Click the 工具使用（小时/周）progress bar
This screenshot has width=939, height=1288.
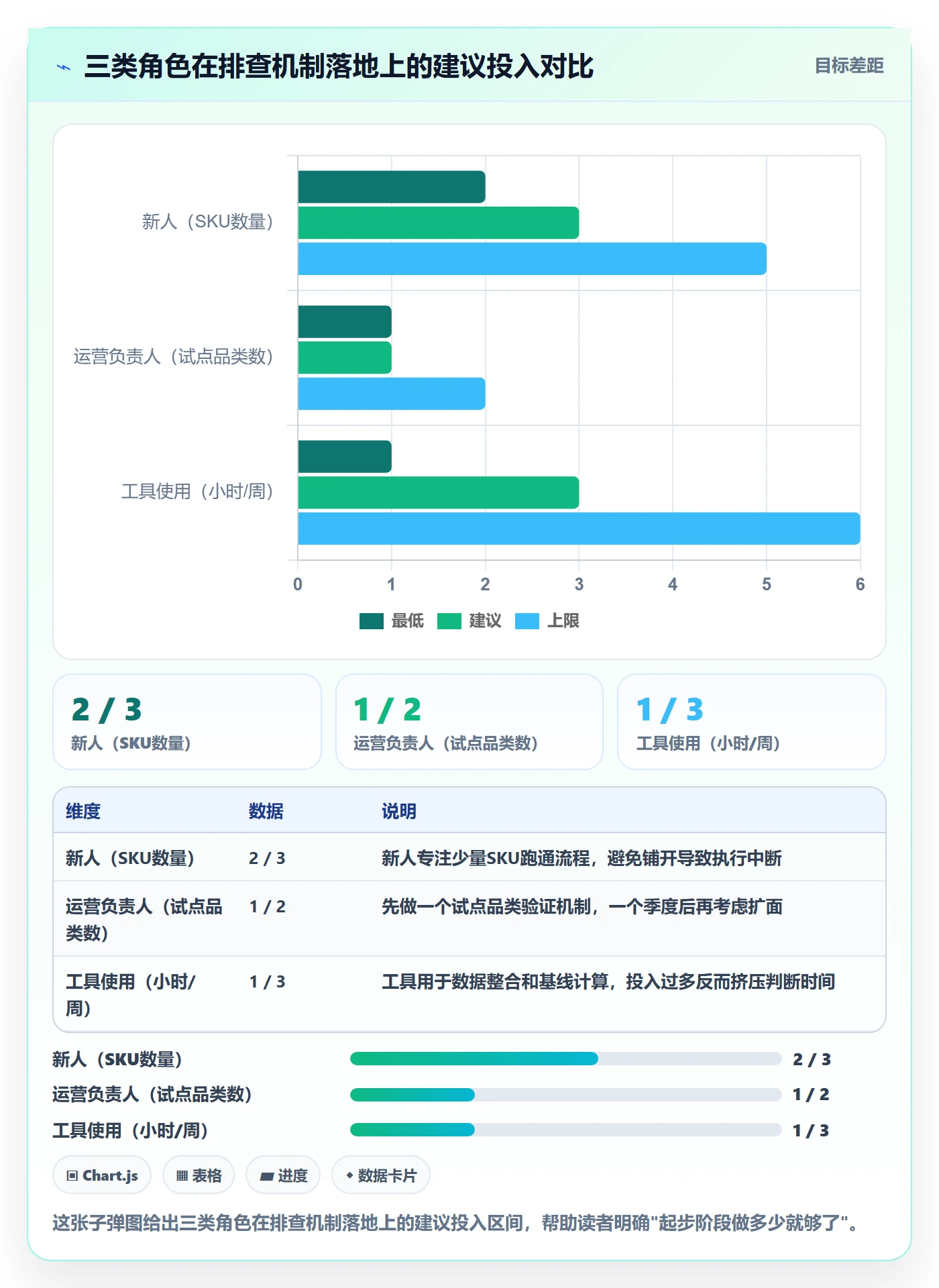[566, 1130]
